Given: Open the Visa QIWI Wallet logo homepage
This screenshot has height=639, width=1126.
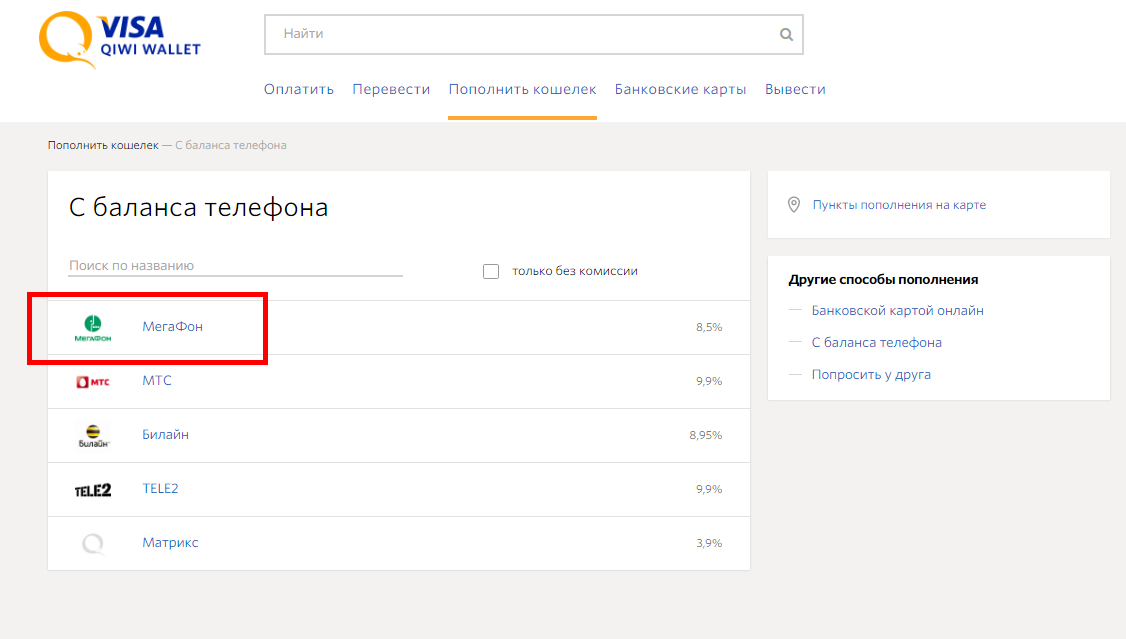Looking at the screenshot, I should 120,39.
